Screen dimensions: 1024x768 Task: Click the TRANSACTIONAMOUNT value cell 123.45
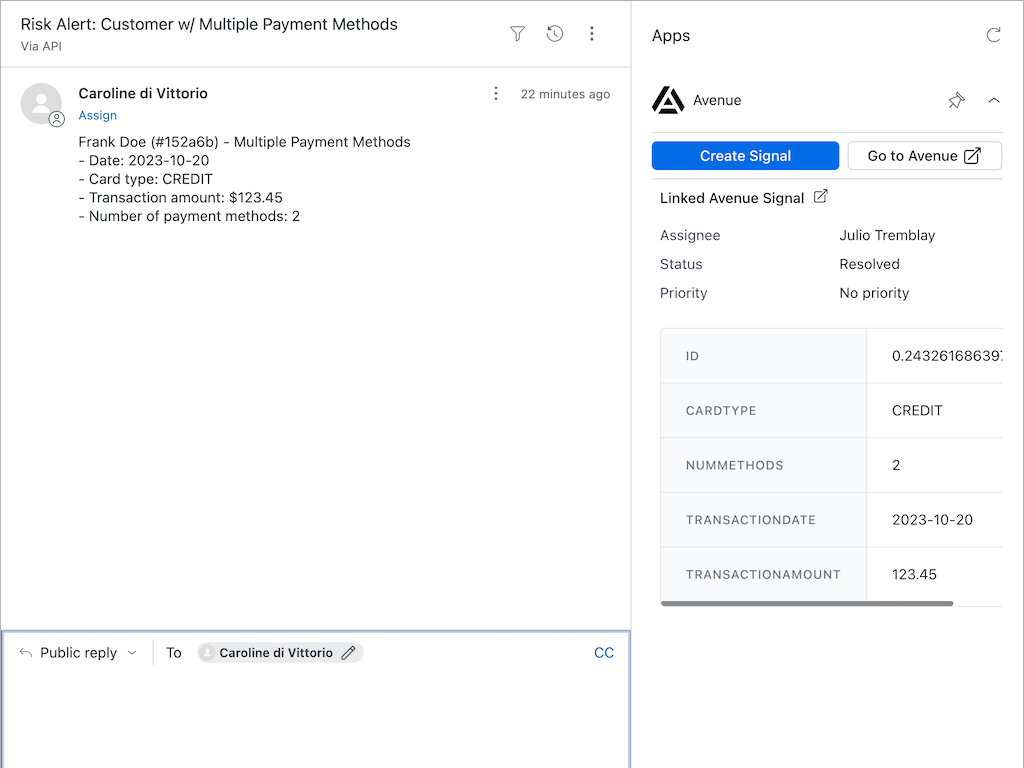pos(914,574)
